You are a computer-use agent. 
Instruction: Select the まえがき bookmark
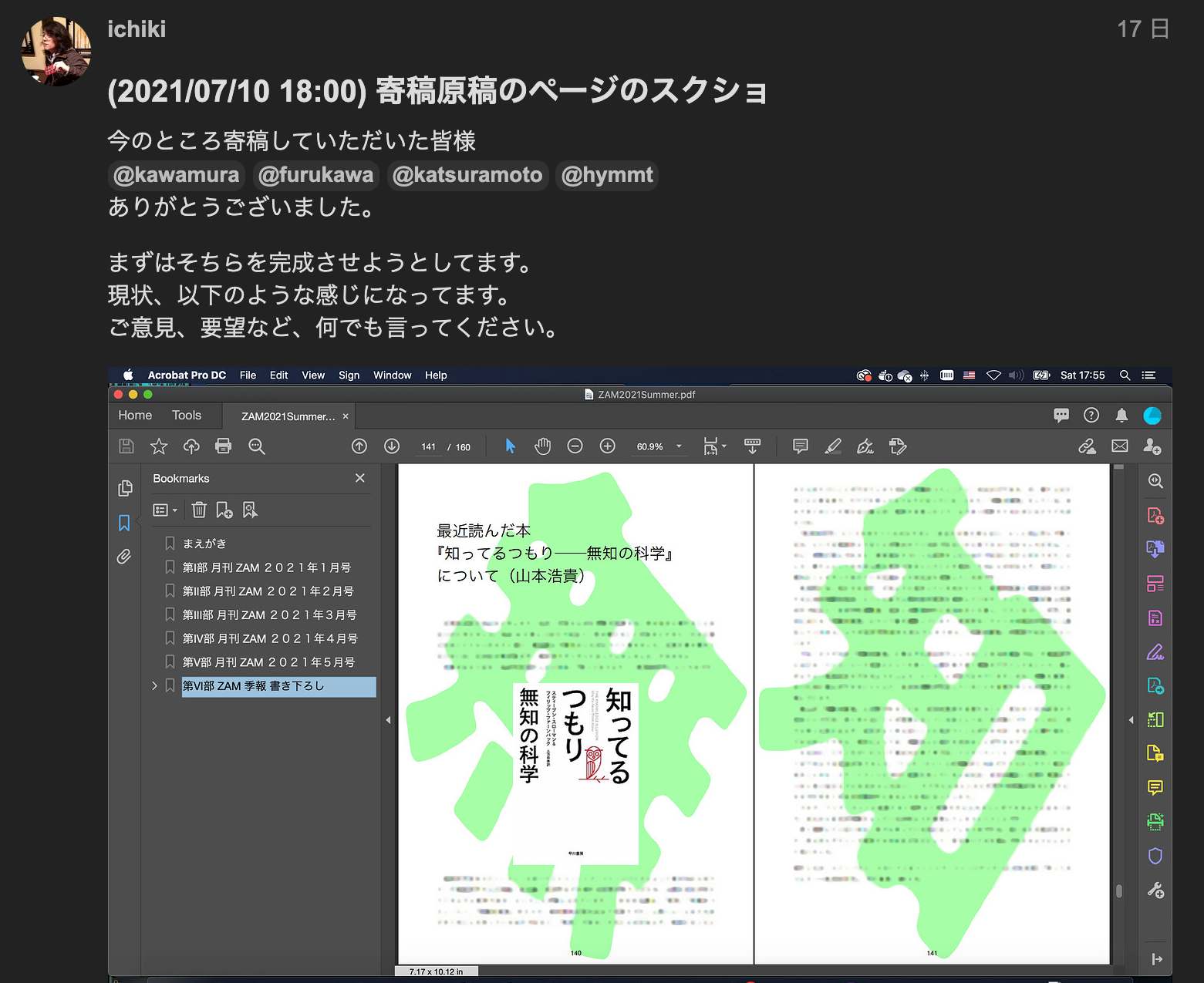coord(204,544)
